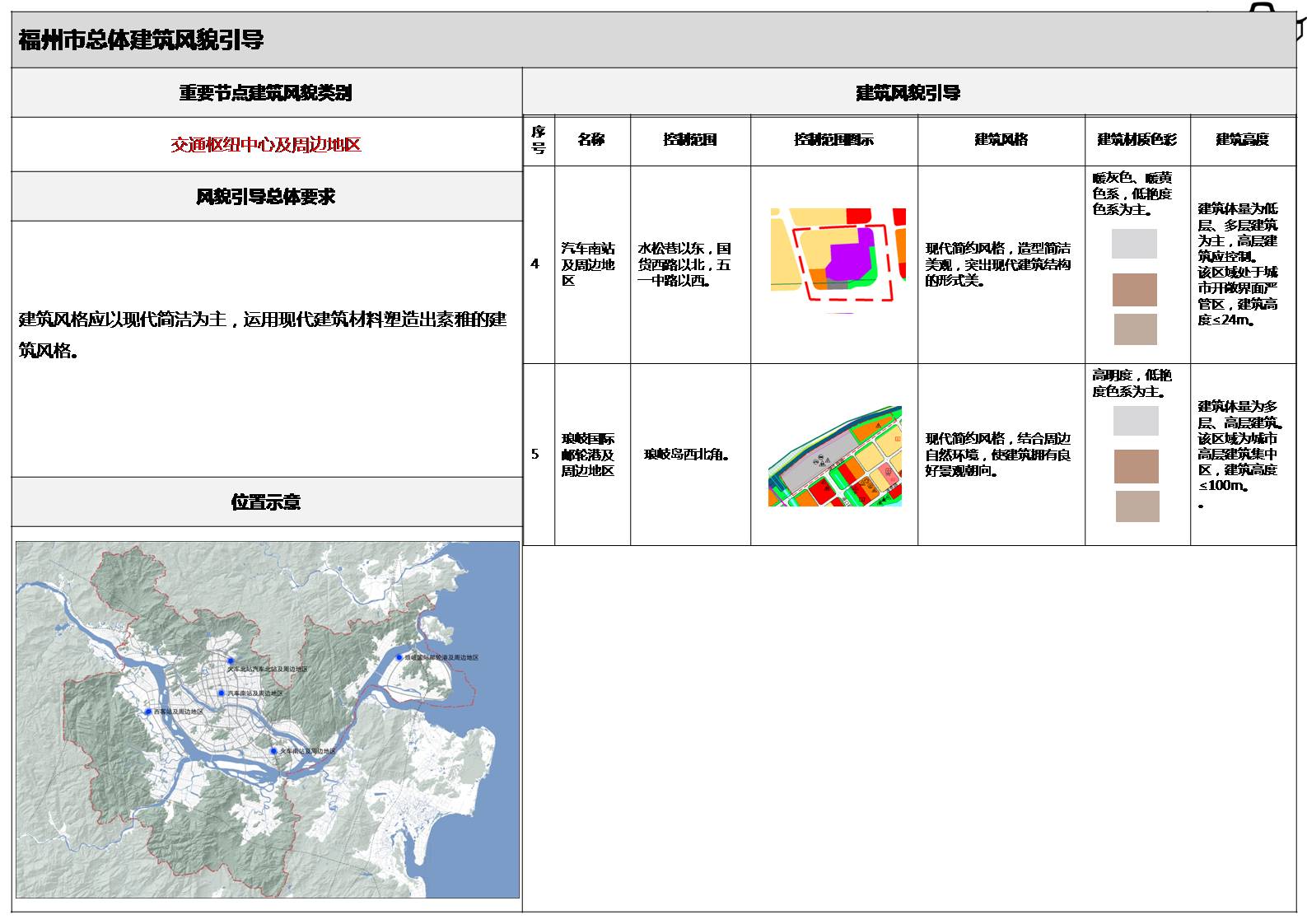Click the 汽车南站及周边地区 map marker dot
Viewport: 1307px width, 924px height.
click(222, 693)
